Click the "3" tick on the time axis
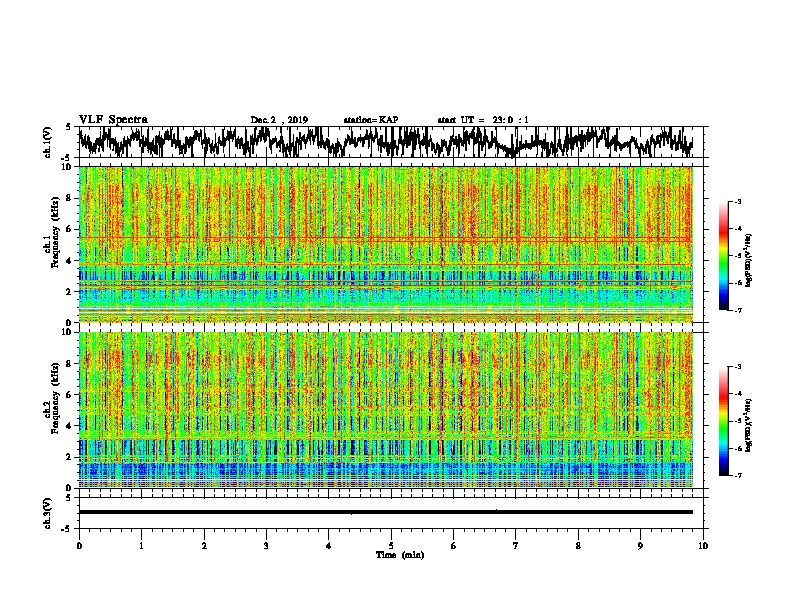 [x=266, y=546]
